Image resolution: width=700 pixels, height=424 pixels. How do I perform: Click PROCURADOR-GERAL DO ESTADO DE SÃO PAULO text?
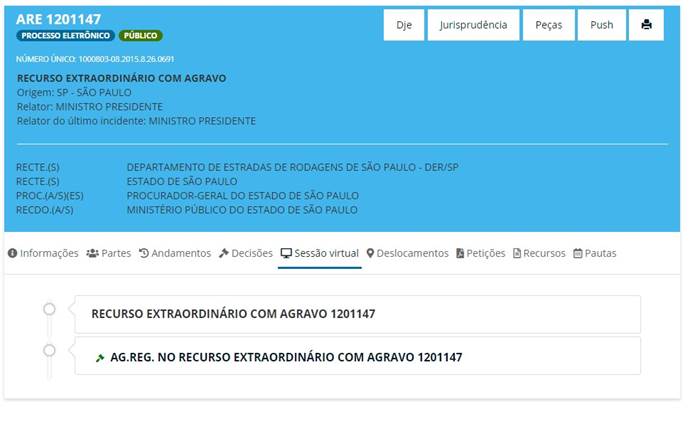242,196
